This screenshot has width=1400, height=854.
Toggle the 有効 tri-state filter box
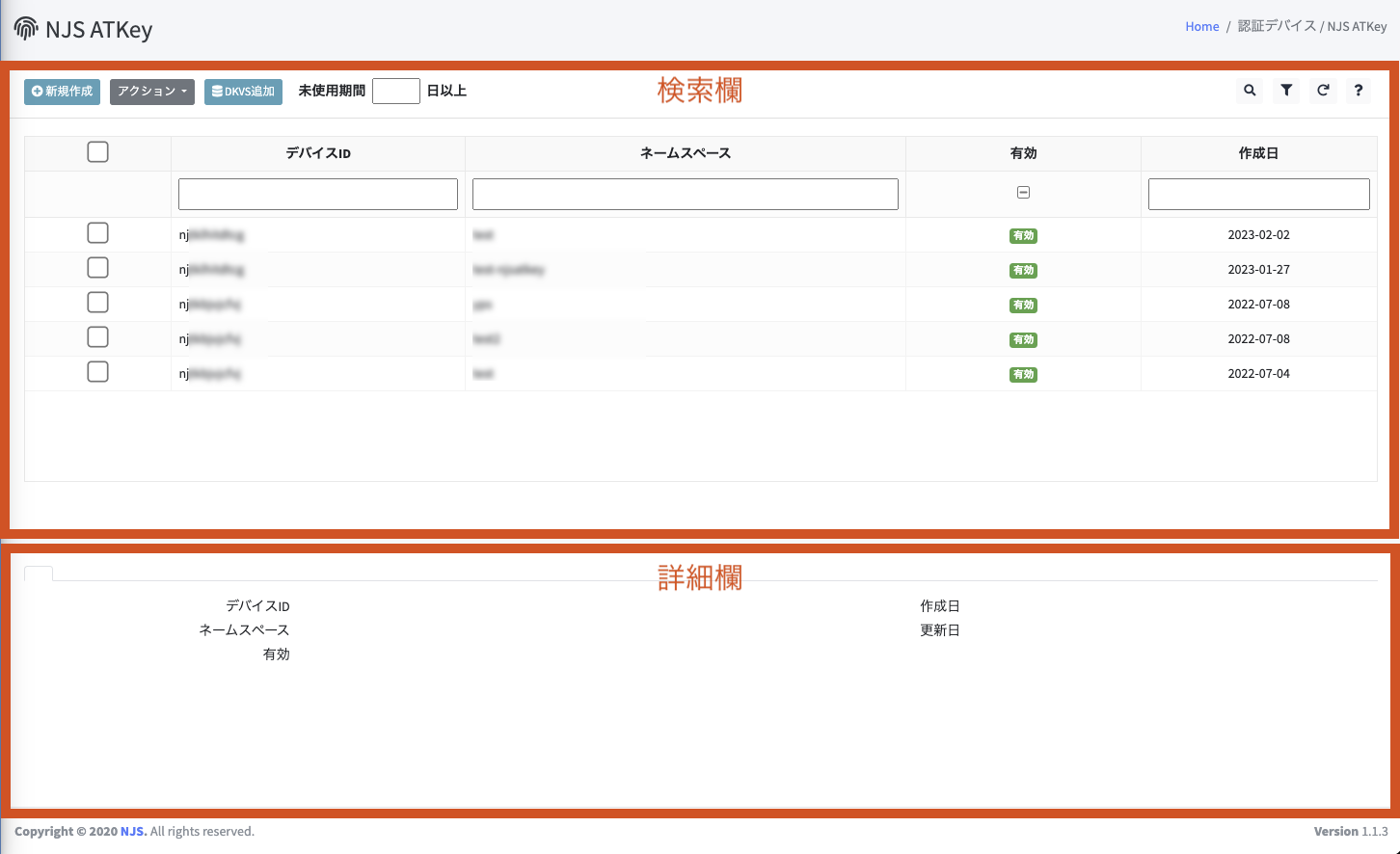[x=1023, y=193]
